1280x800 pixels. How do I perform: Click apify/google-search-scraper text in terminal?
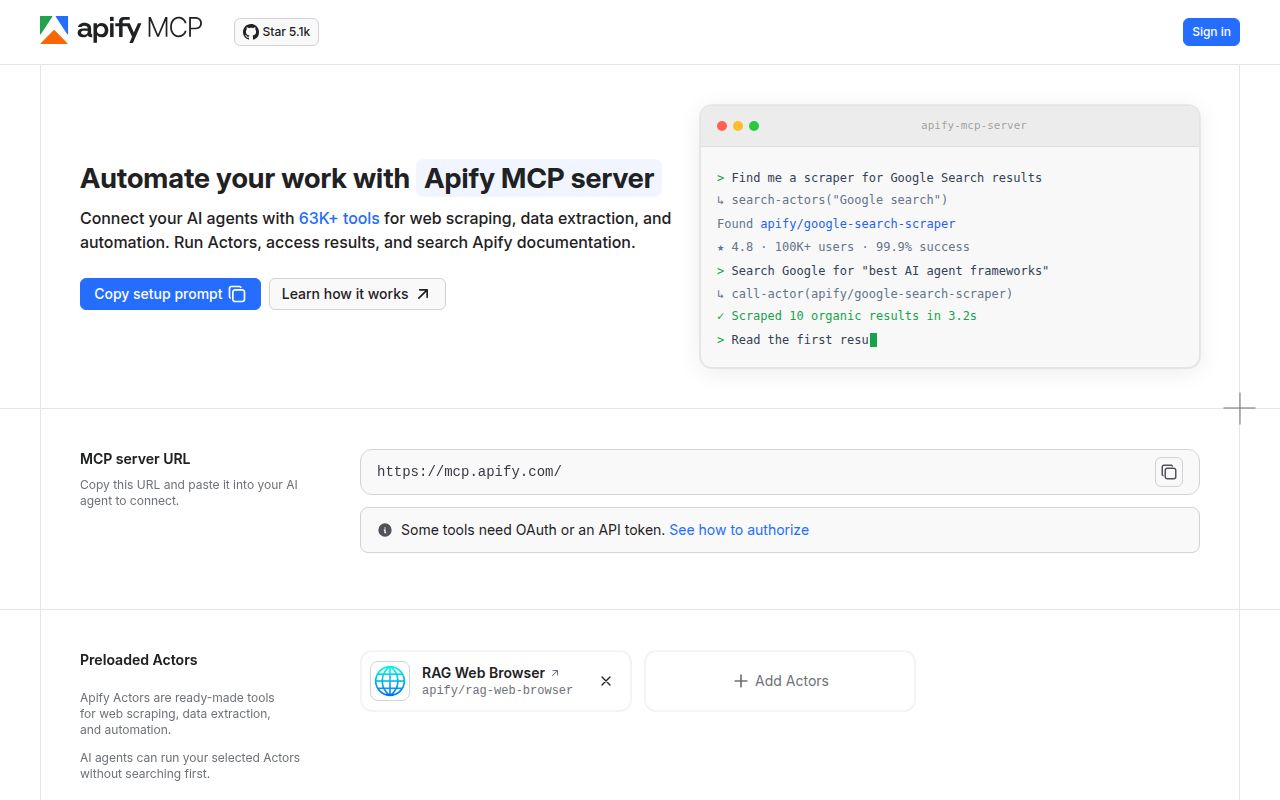[858, 224]
